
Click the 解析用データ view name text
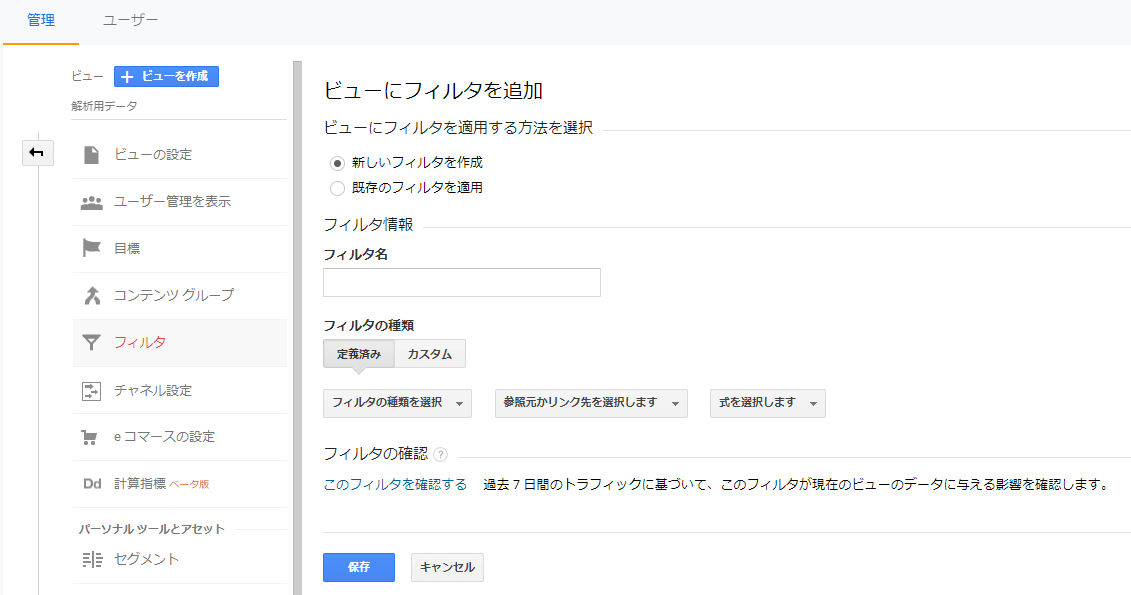coord(105,106)
